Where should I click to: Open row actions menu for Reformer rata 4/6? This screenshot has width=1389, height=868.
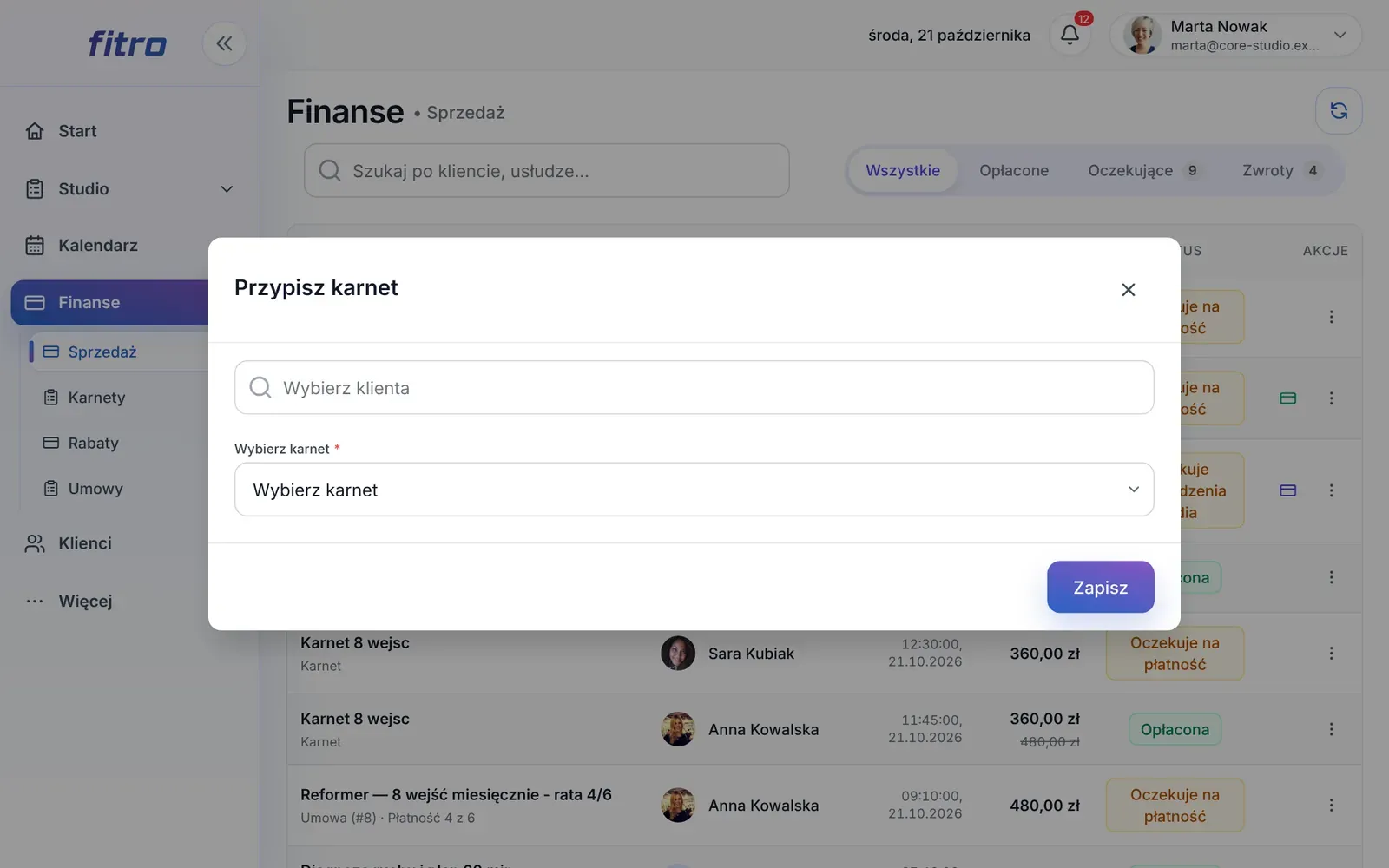pyautogui.click(x=1331, y=806)
